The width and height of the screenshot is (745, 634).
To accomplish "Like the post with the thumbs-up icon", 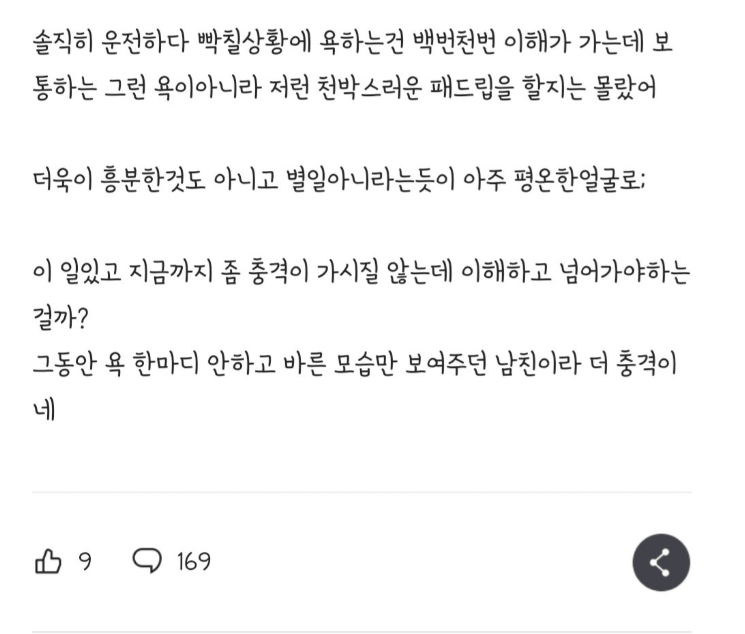I will click(48, 561).
